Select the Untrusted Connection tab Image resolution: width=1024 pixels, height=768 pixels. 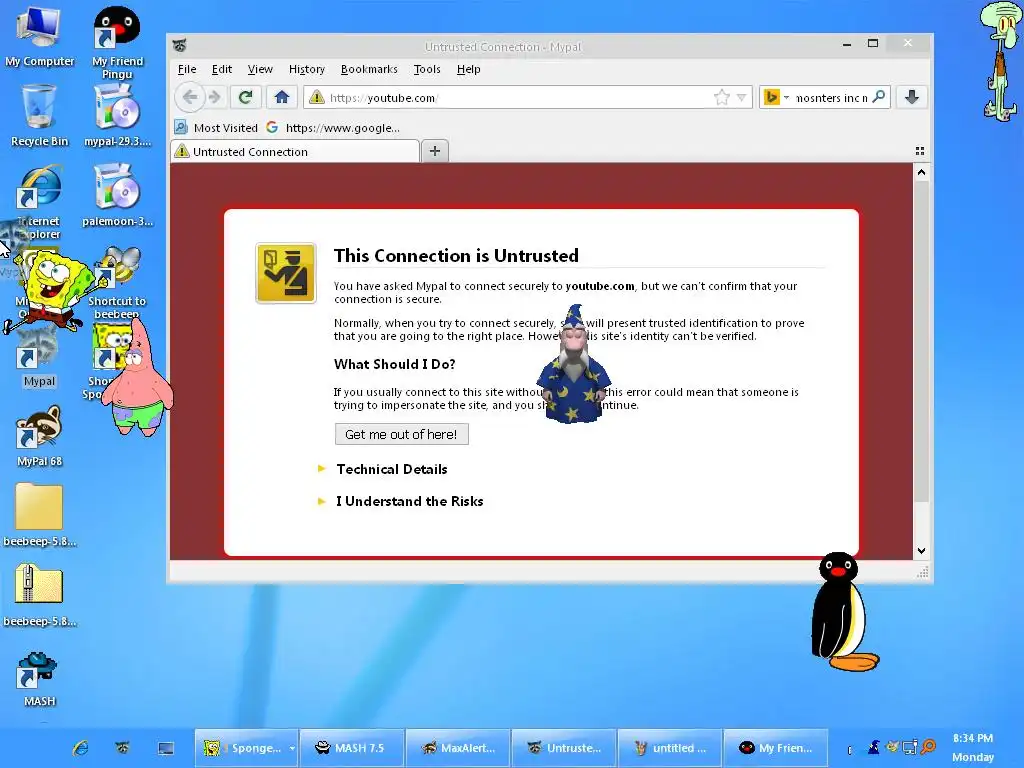[x=295, y=152]
